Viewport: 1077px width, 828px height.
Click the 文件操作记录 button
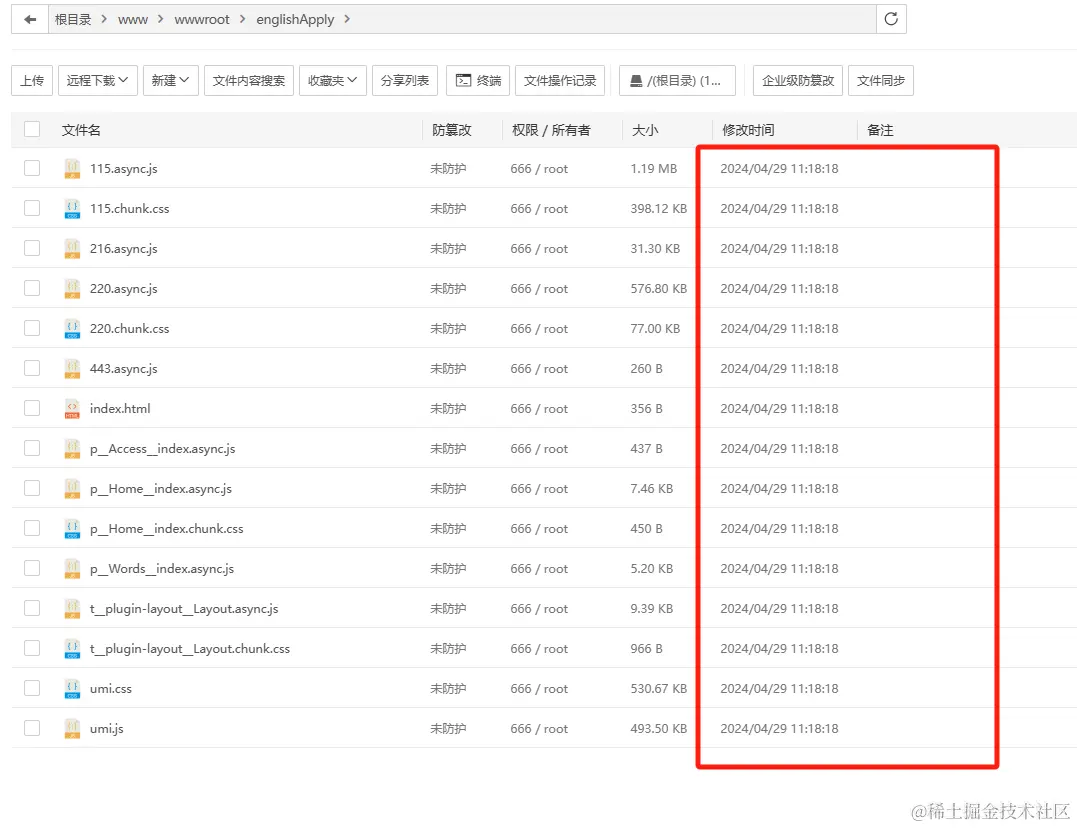(x=560, y=80)
